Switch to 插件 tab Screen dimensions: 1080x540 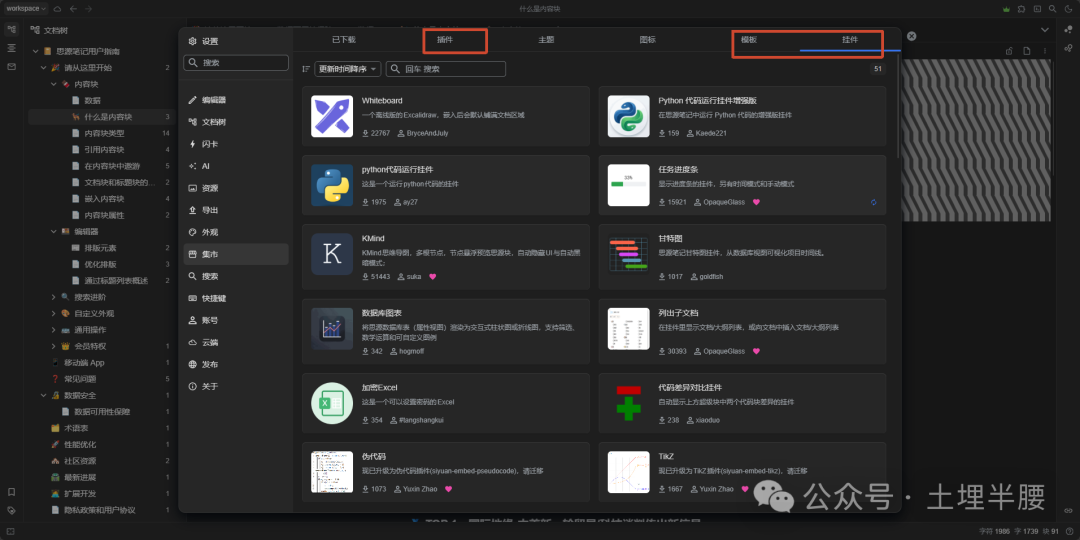(445, 40)
